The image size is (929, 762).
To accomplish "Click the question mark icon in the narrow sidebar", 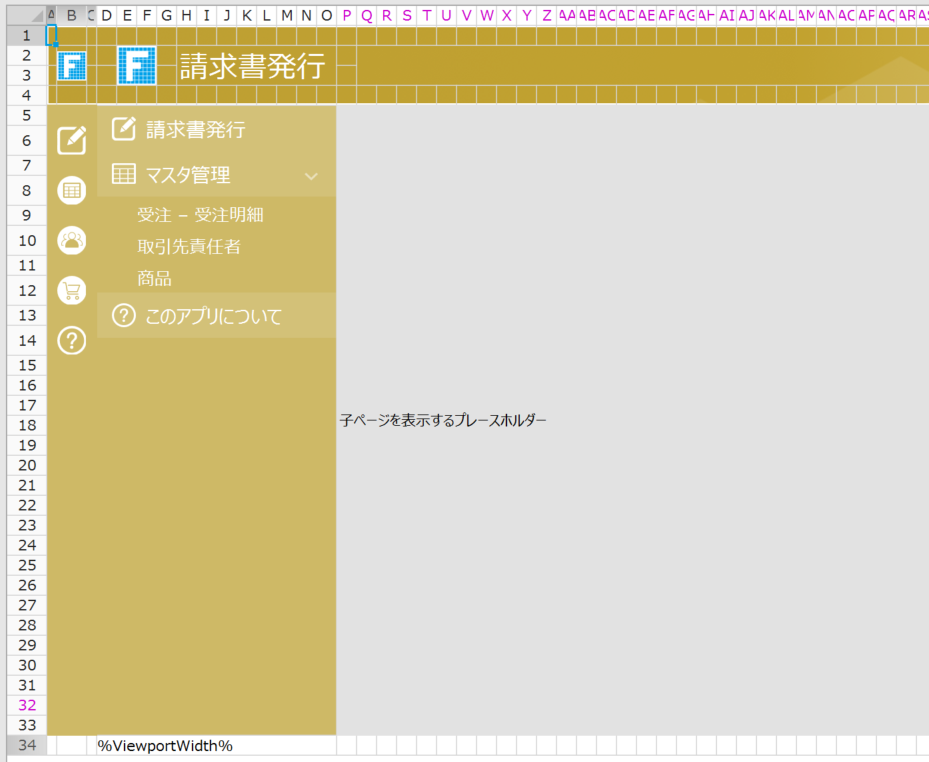I will click(x=72, y=341).
